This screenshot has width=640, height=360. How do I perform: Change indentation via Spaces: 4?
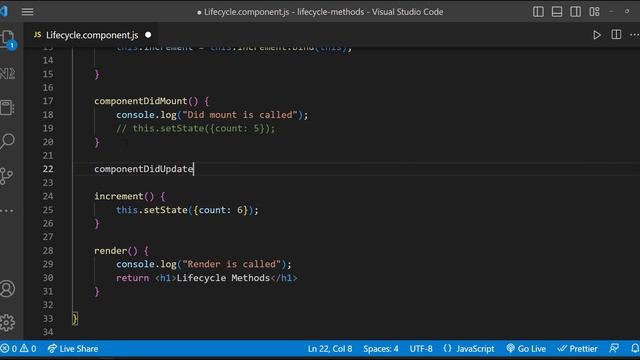[x=381, y=349]
